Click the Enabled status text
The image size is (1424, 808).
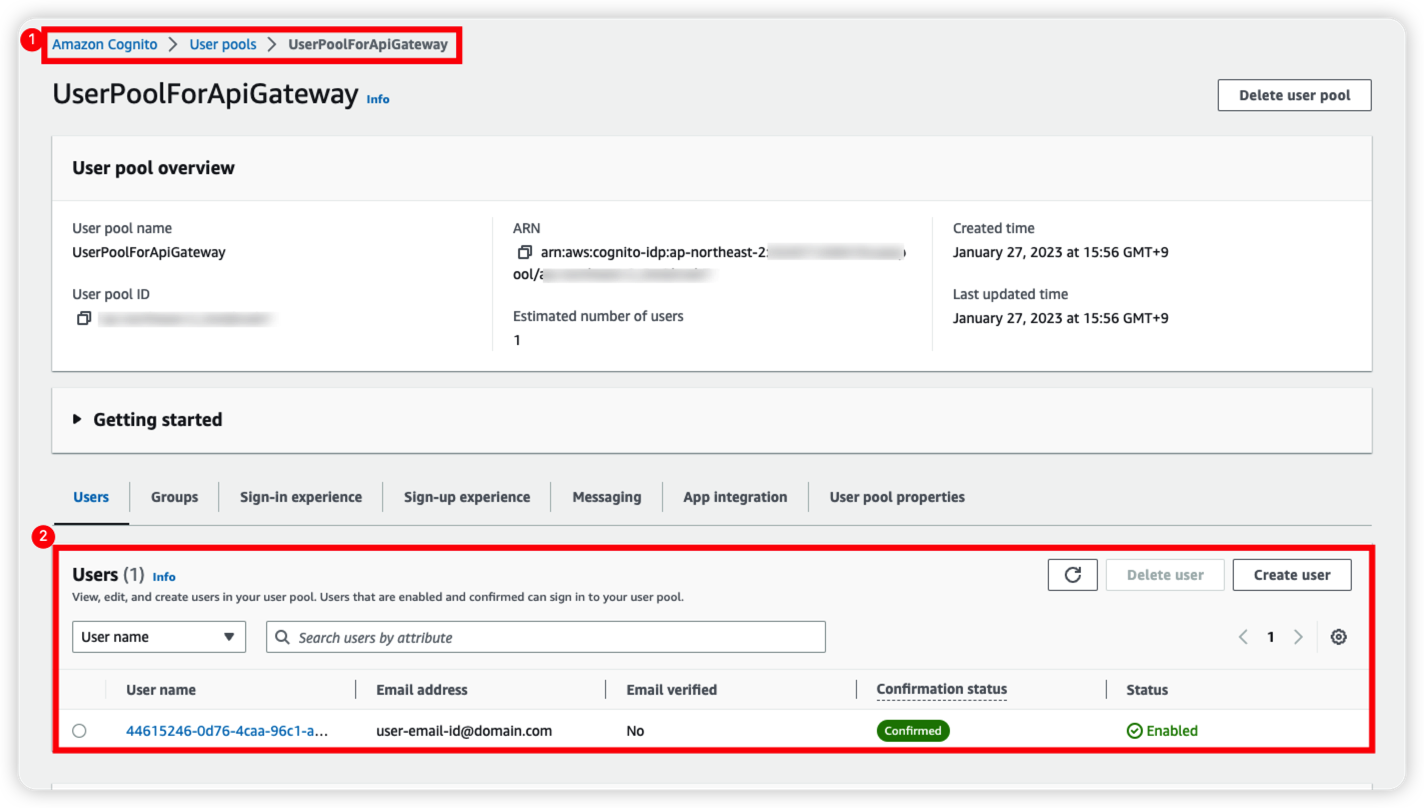(x=1172, y=731)
